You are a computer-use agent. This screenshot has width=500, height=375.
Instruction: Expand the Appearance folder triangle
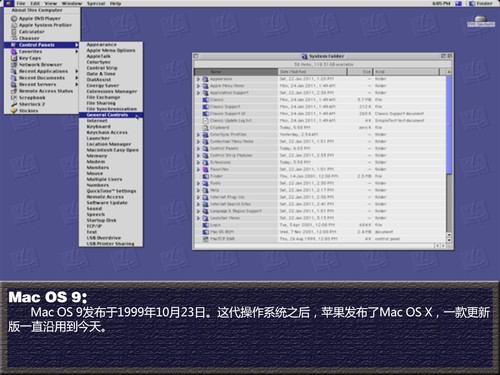pyautogui.click(x=198, y=79)
